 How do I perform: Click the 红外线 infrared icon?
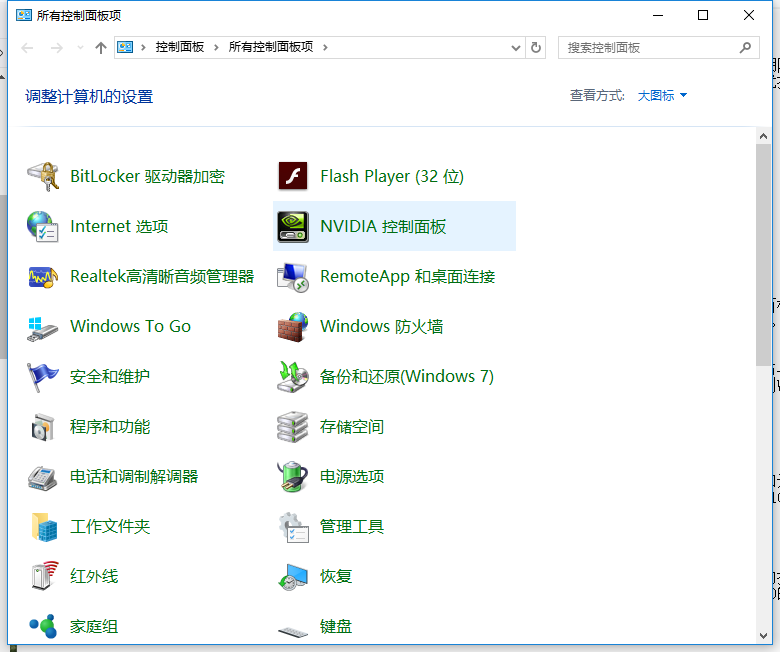pyautogui.click(x=43, y=576)
